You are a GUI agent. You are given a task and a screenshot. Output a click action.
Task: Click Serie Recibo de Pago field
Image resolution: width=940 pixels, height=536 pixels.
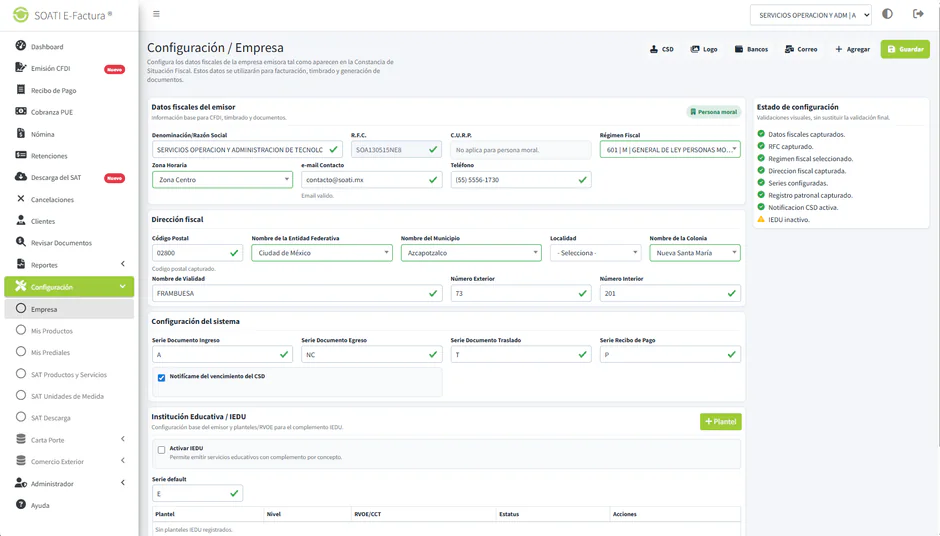(670, 354)
